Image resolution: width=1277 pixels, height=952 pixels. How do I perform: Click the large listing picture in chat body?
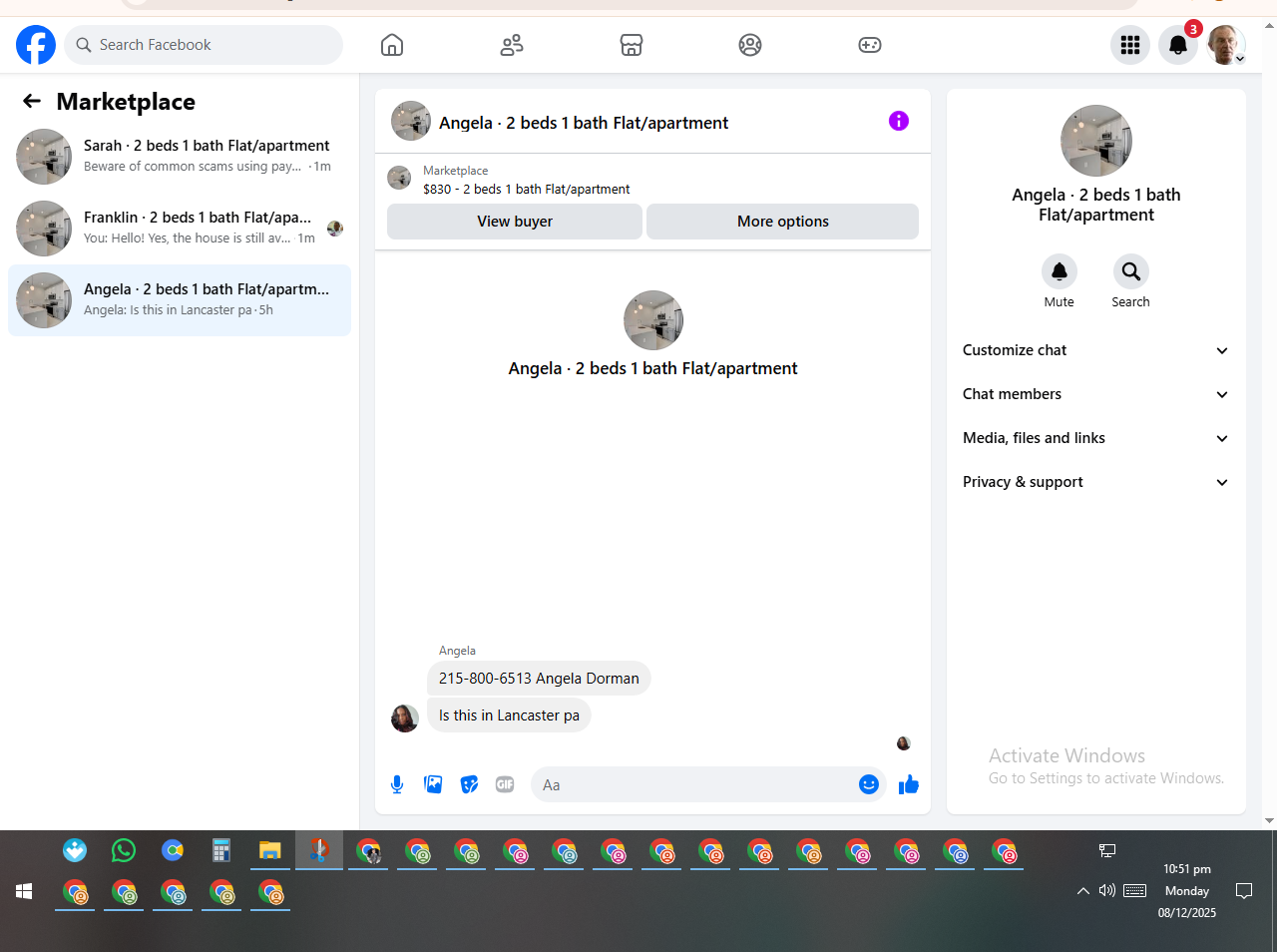653,320
